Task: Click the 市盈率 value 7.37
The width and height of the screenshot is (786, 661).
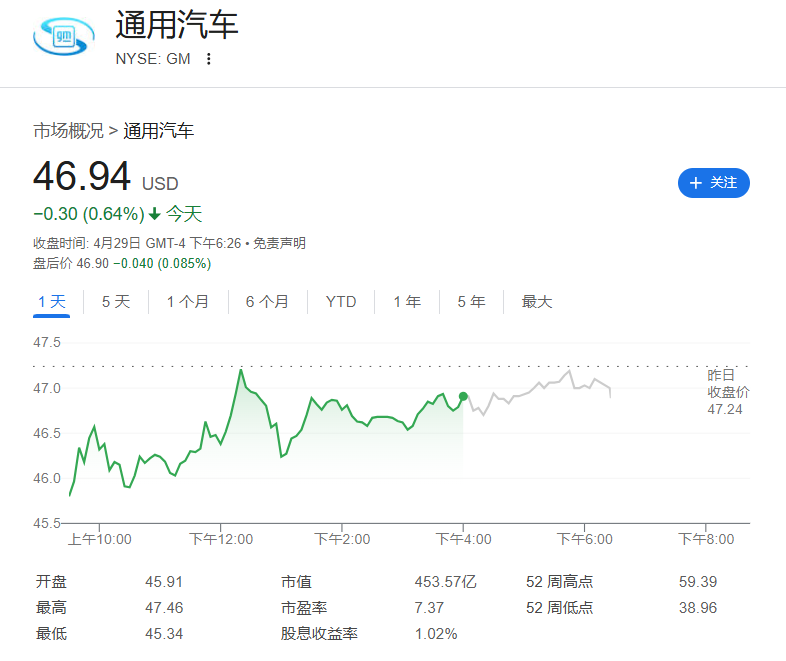Action: click(429, 608)
